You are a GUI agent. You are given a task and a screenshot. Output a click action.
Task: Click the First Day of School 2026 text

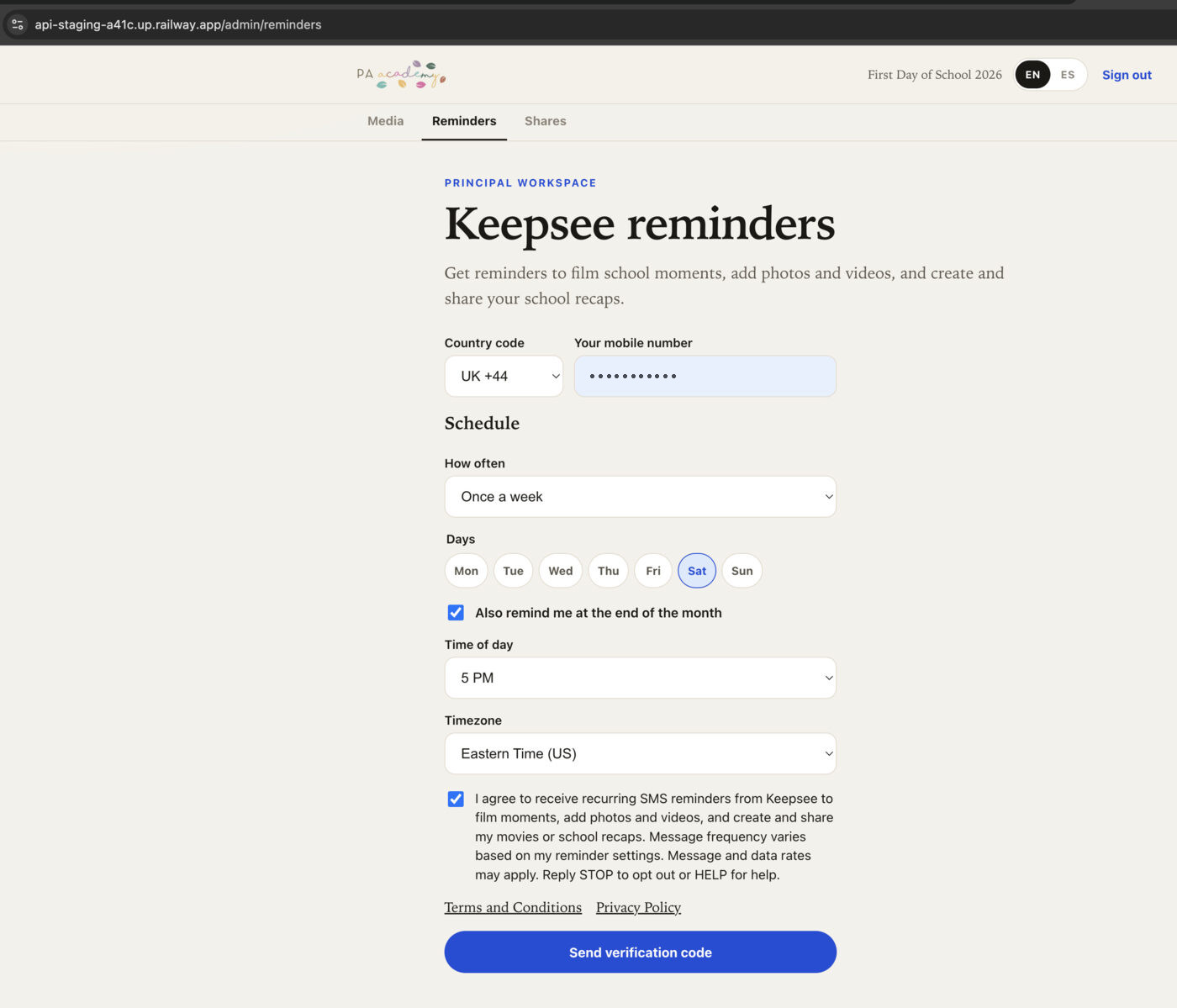point(935,75)
